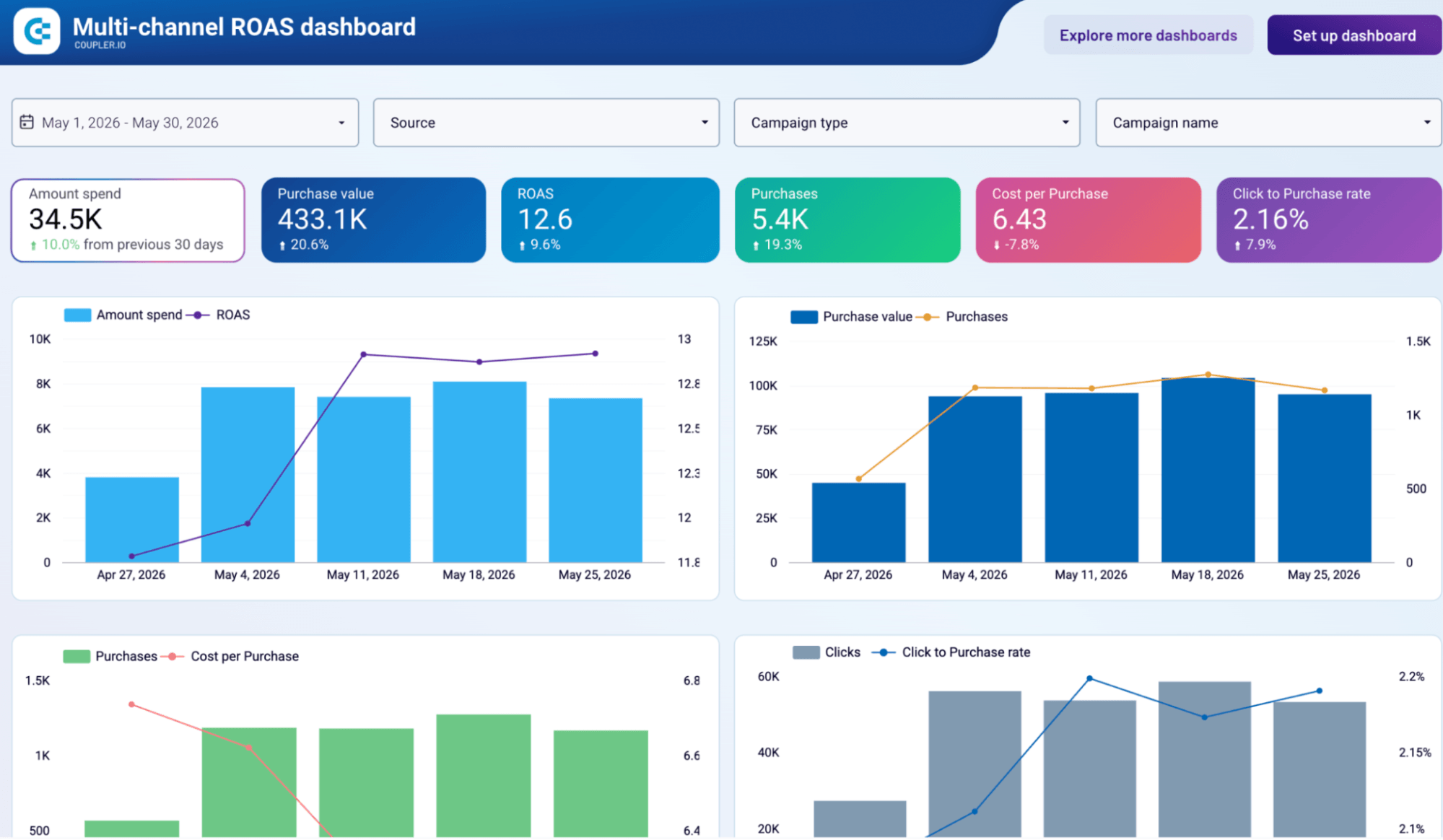This screenshot has height=840, width=1443.
Task: Open the date range dropdown arrow
Action: coord(341,123)
